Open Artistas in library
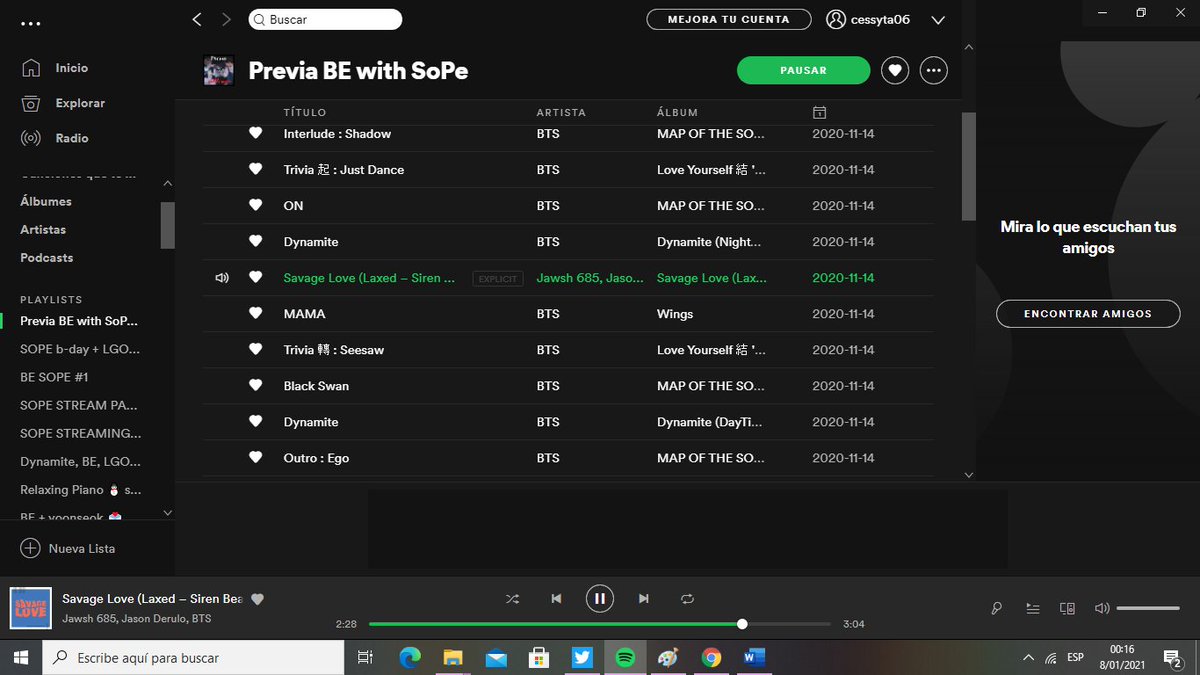Viewport: 1200px width, 675px height. (x=43, y=229)
